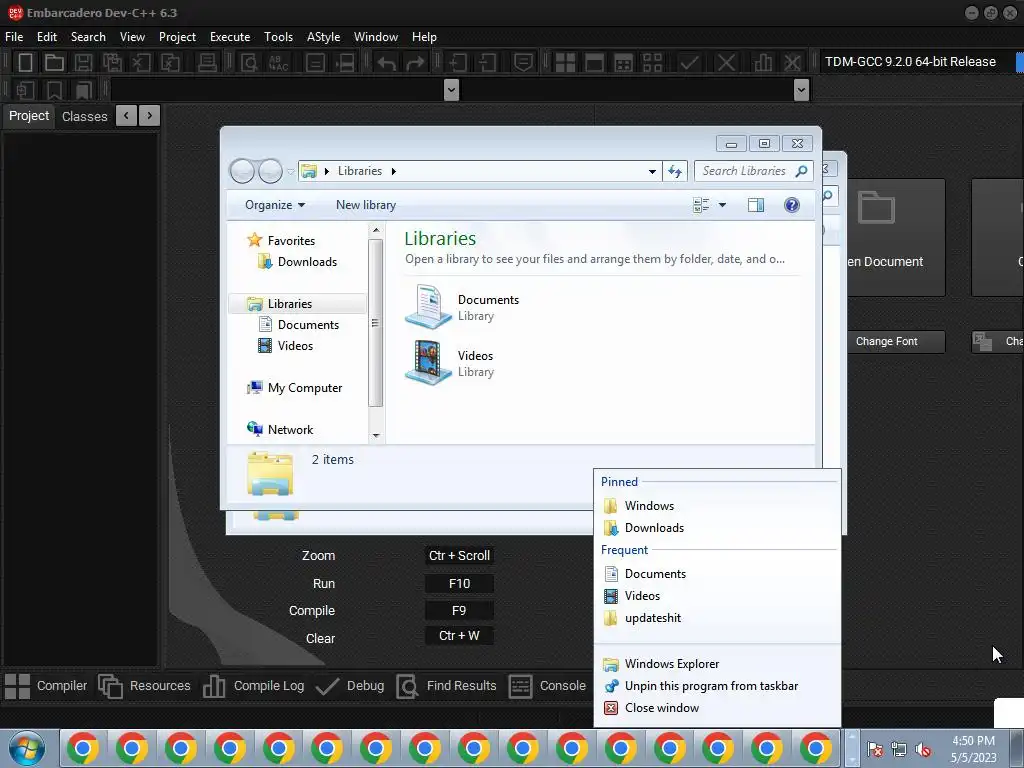Open pinned Windows folder in jump list
Viewport: 1024px width, 768px height.
[x=716, y=505]
